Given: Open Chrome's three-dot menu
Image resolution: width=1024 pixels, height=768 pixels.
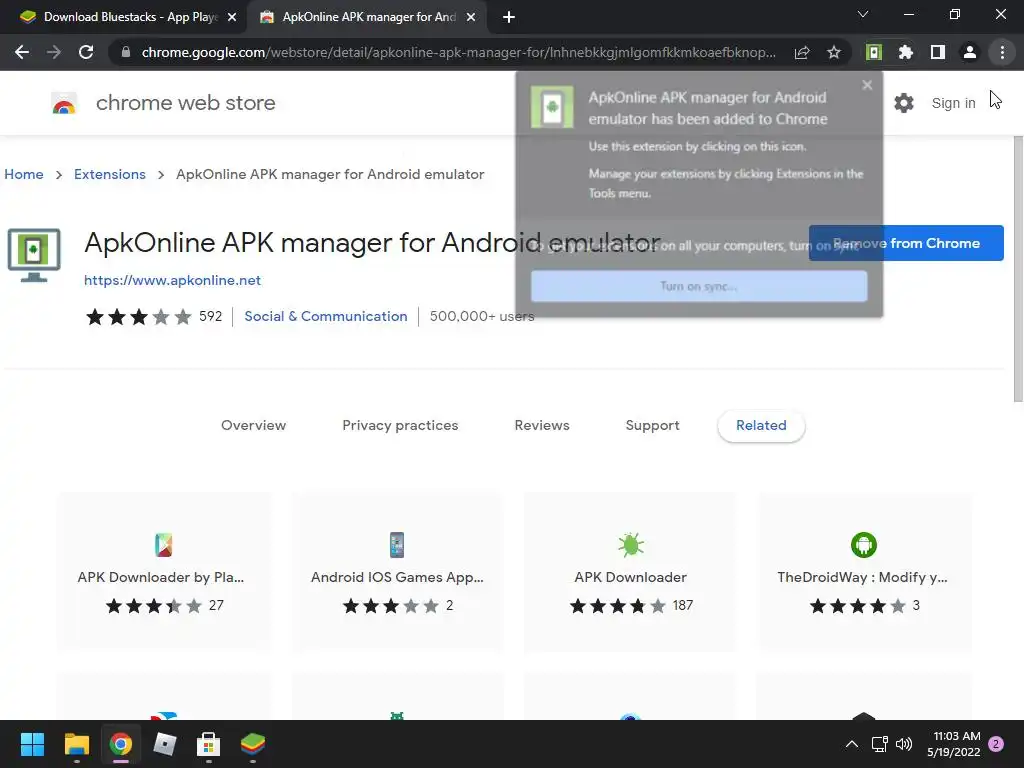Looking at the screenshot, I should [x=1002, y=52].
